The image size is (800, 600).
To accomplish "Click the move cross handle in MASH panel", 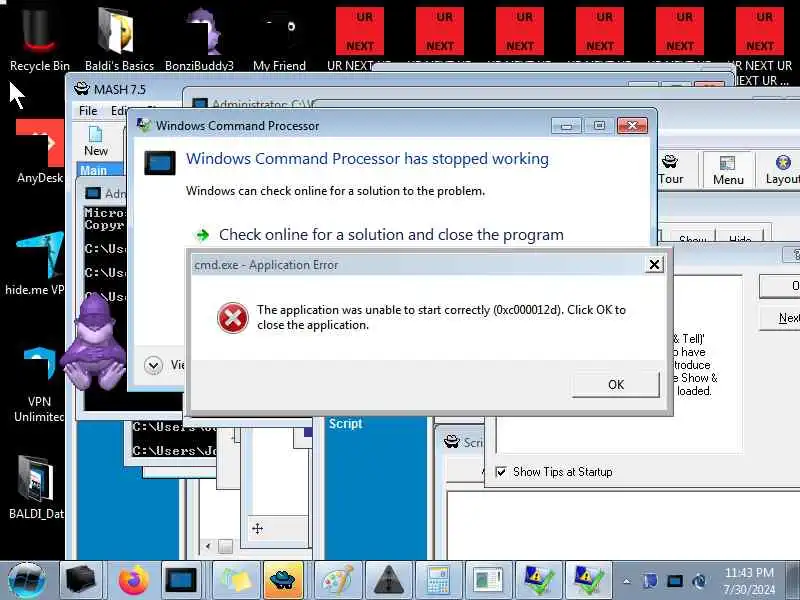I will (258, 529).
